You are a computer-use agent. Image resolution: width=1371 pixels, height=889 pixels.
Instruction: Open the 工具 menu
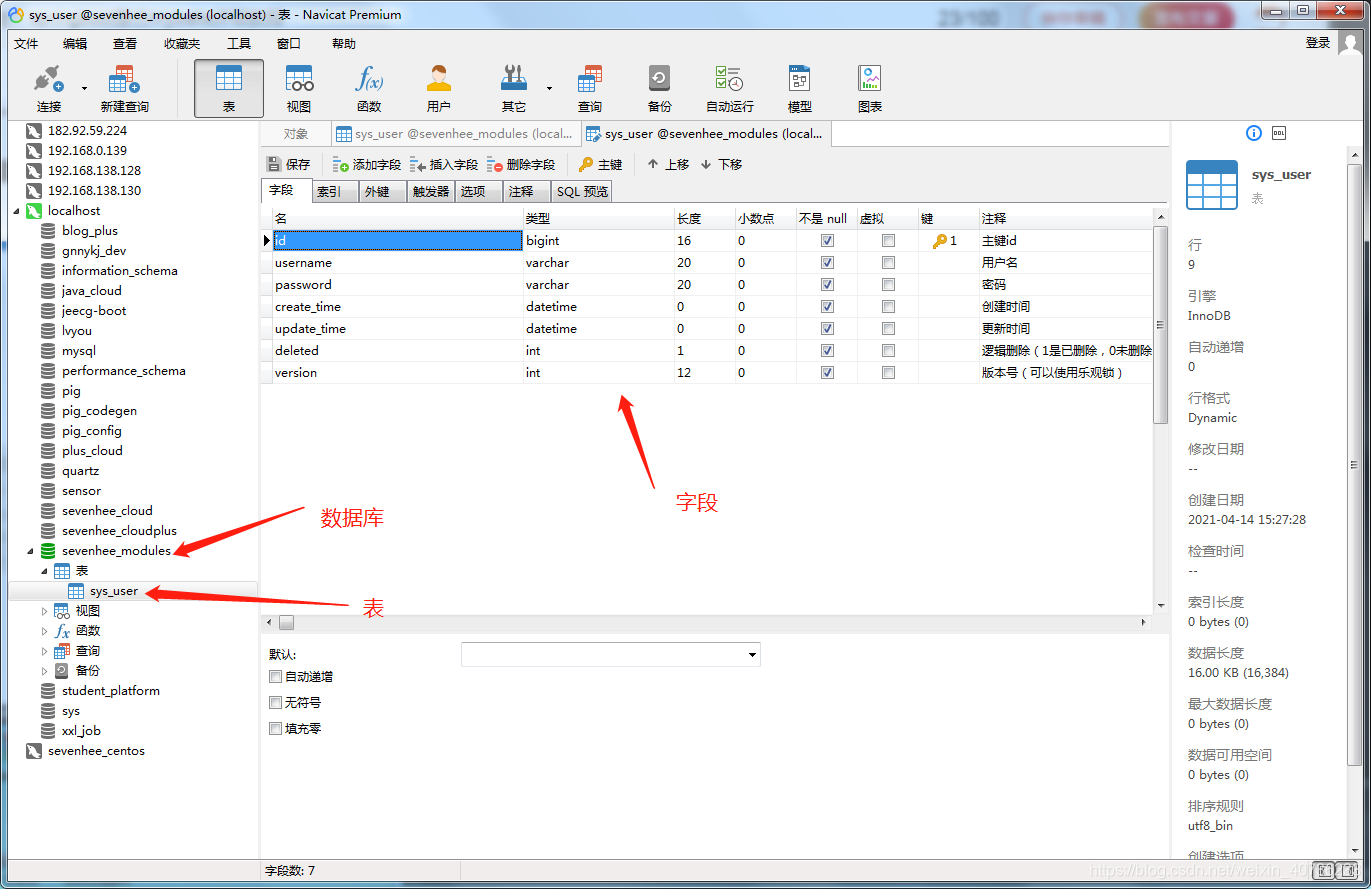pyautogui.click(x=238, y=43)
